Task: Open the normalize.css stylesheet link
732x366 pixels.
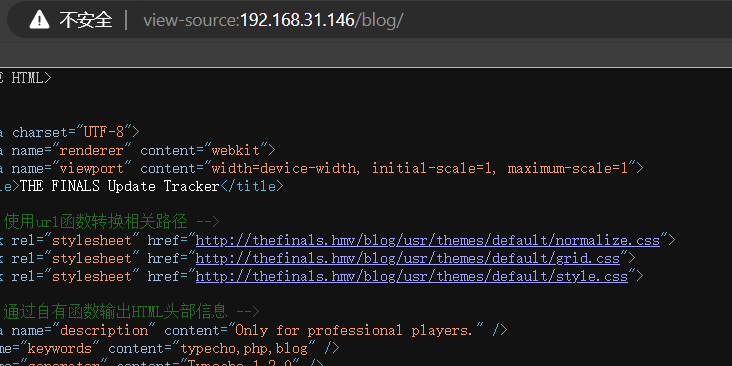Action: click(x=428, y=240)
